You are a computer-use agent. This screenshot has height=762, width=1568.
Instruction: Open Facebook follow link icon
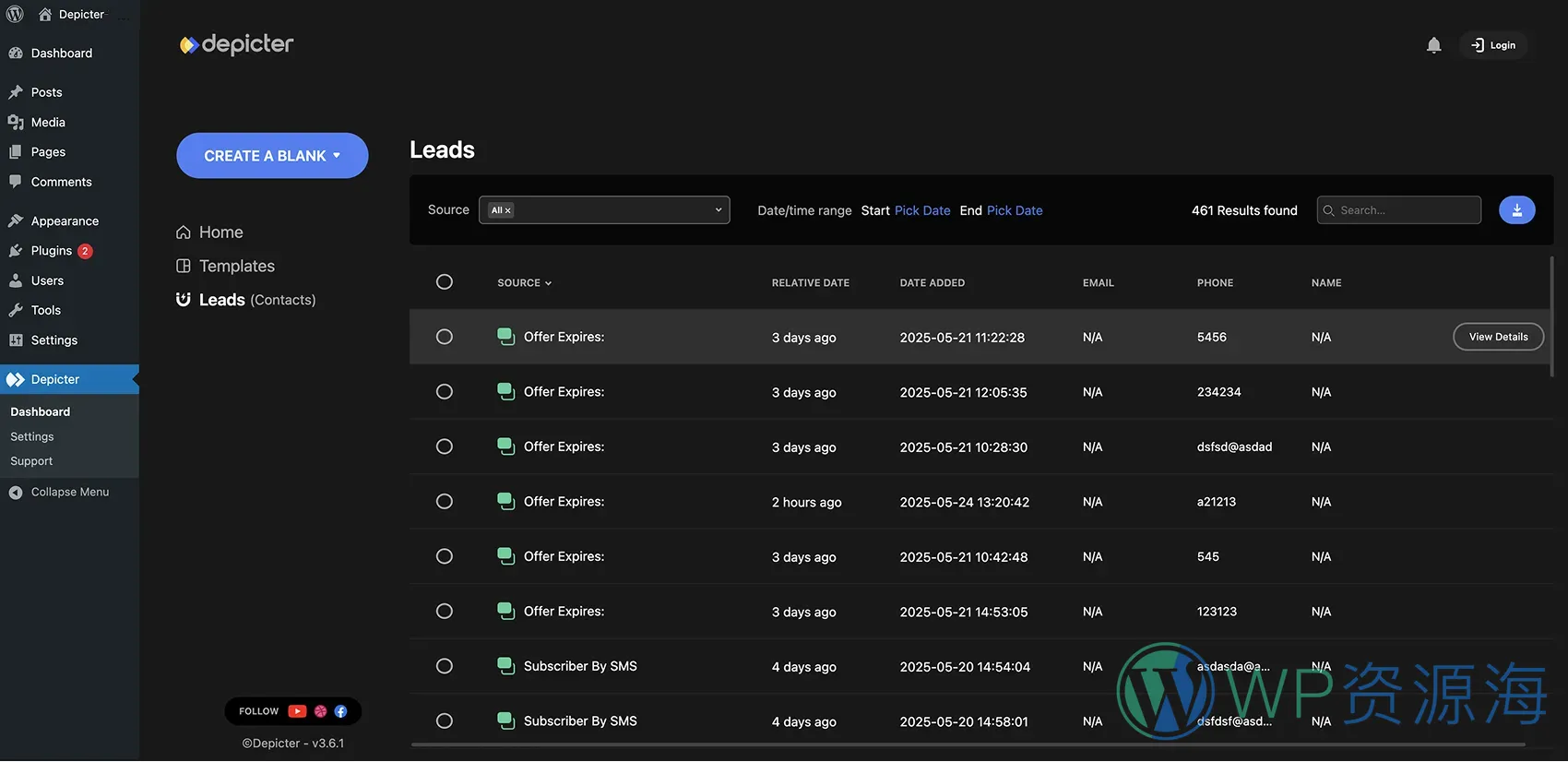pos(340,711)
